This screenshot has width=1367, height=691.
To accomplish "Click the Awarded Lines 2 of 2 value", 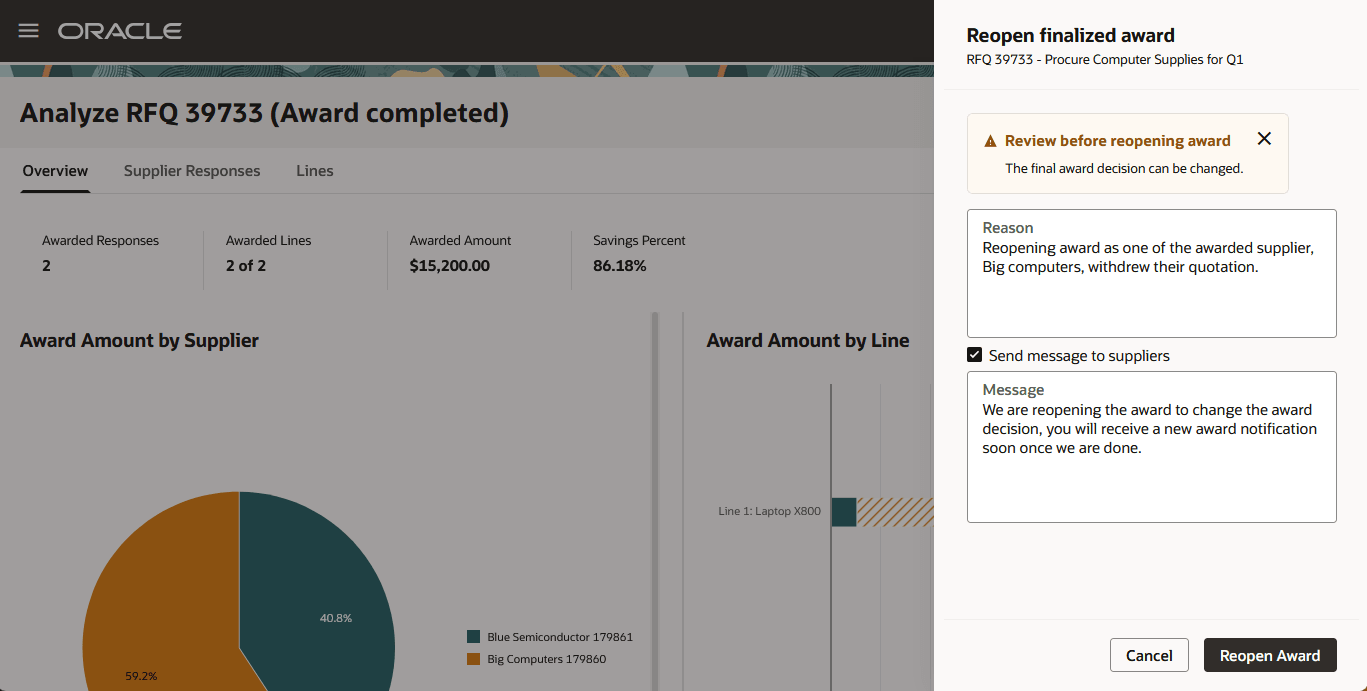I will pyautogui.click(x=246, y=266).
